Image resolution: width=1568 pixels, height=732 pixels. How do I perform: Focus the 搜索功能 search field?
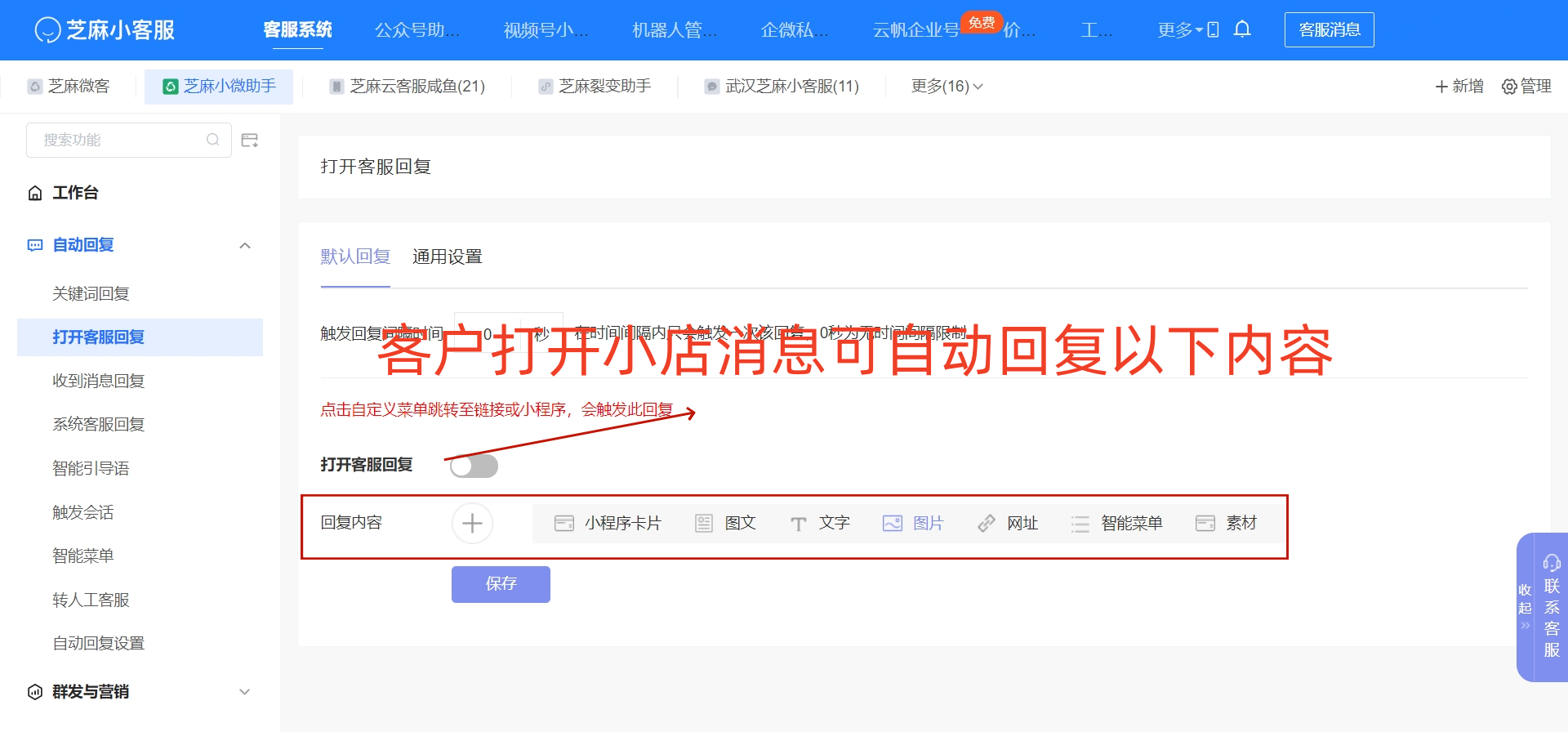[129, 140]
